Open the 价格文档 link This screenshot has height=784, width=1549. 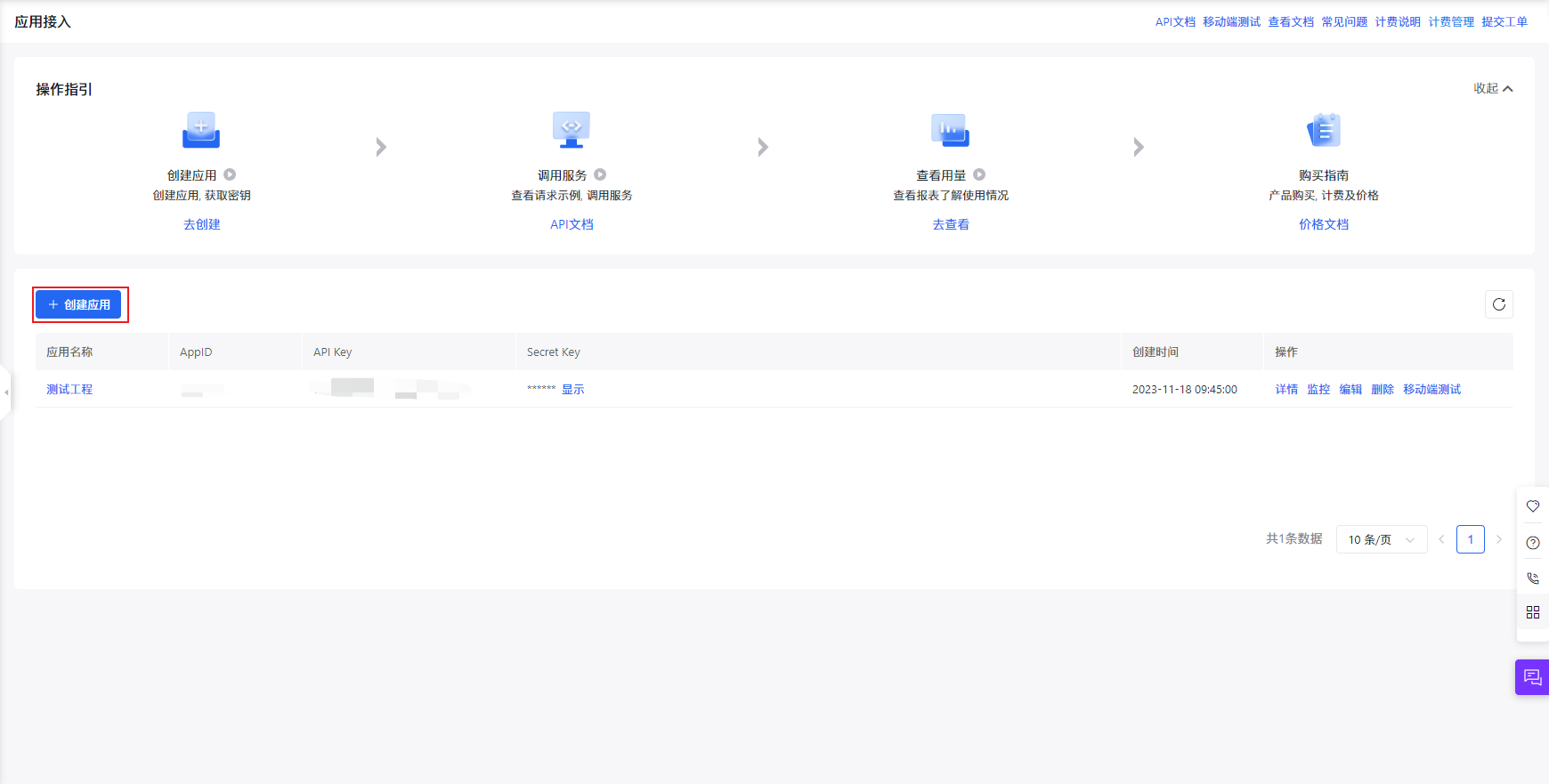click(1324, 224)
